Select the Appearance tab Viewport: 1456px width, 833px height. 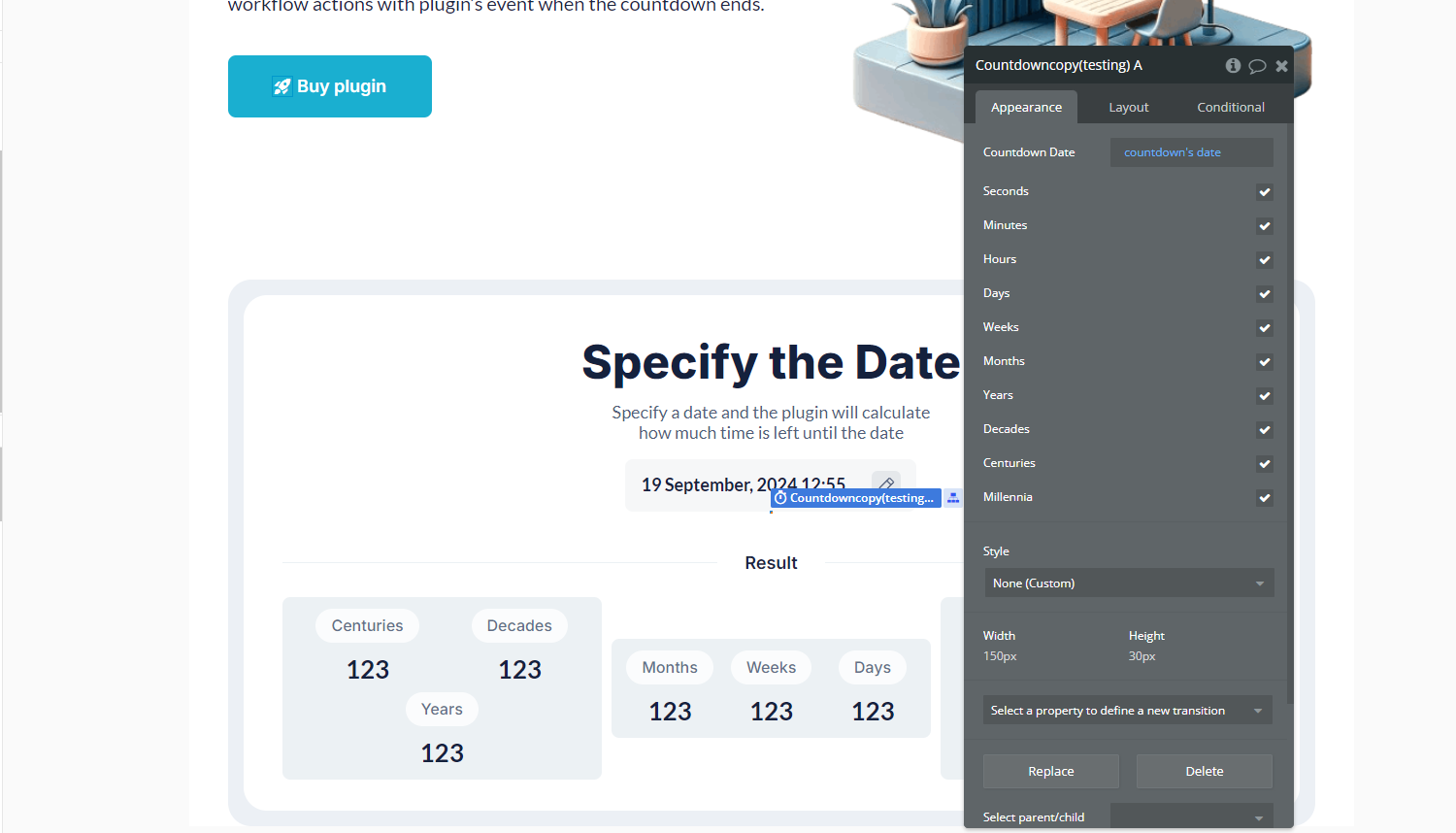[x=1026, y=107]
